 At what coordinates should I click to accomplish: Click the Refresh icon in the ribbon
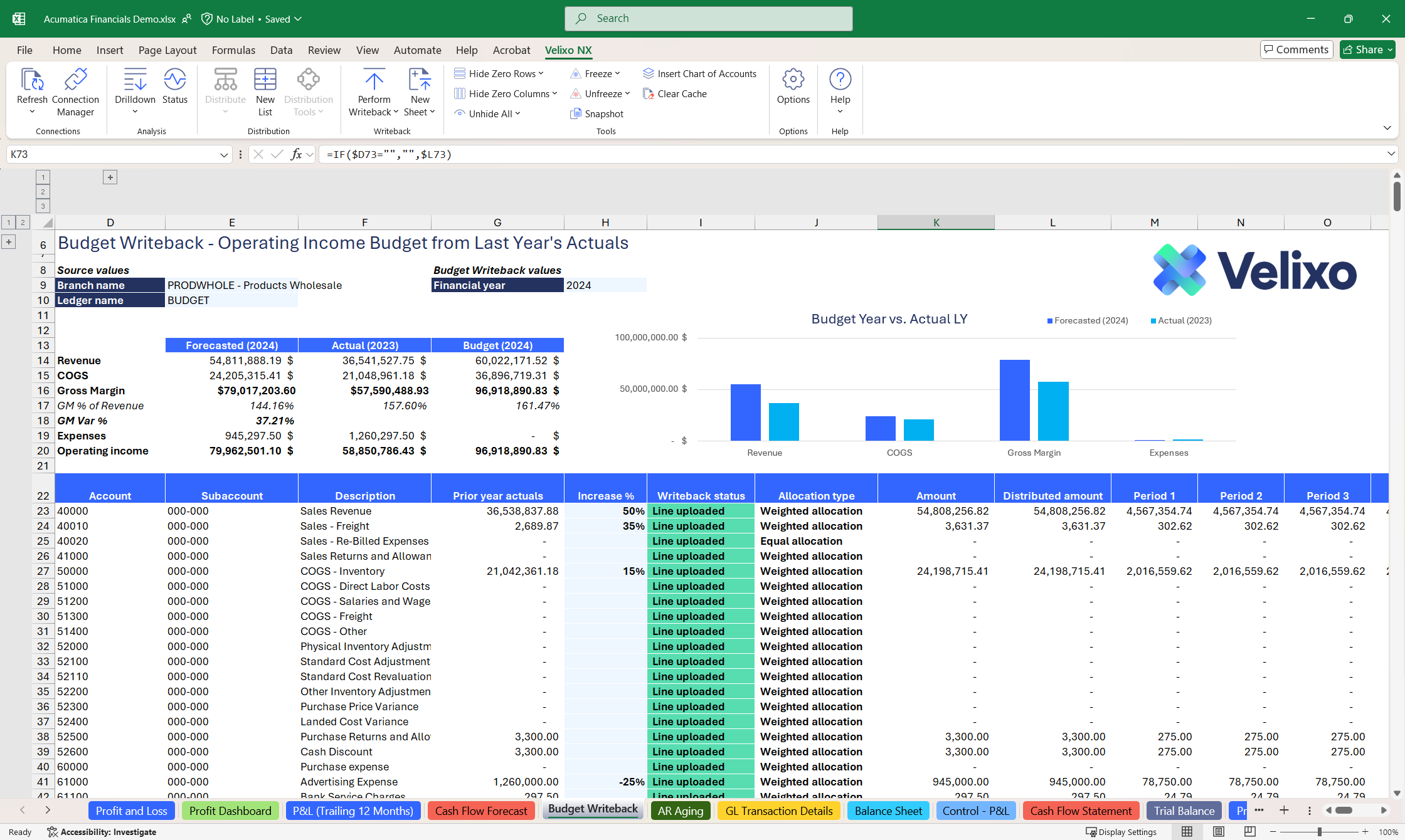[x=31, y=80]
